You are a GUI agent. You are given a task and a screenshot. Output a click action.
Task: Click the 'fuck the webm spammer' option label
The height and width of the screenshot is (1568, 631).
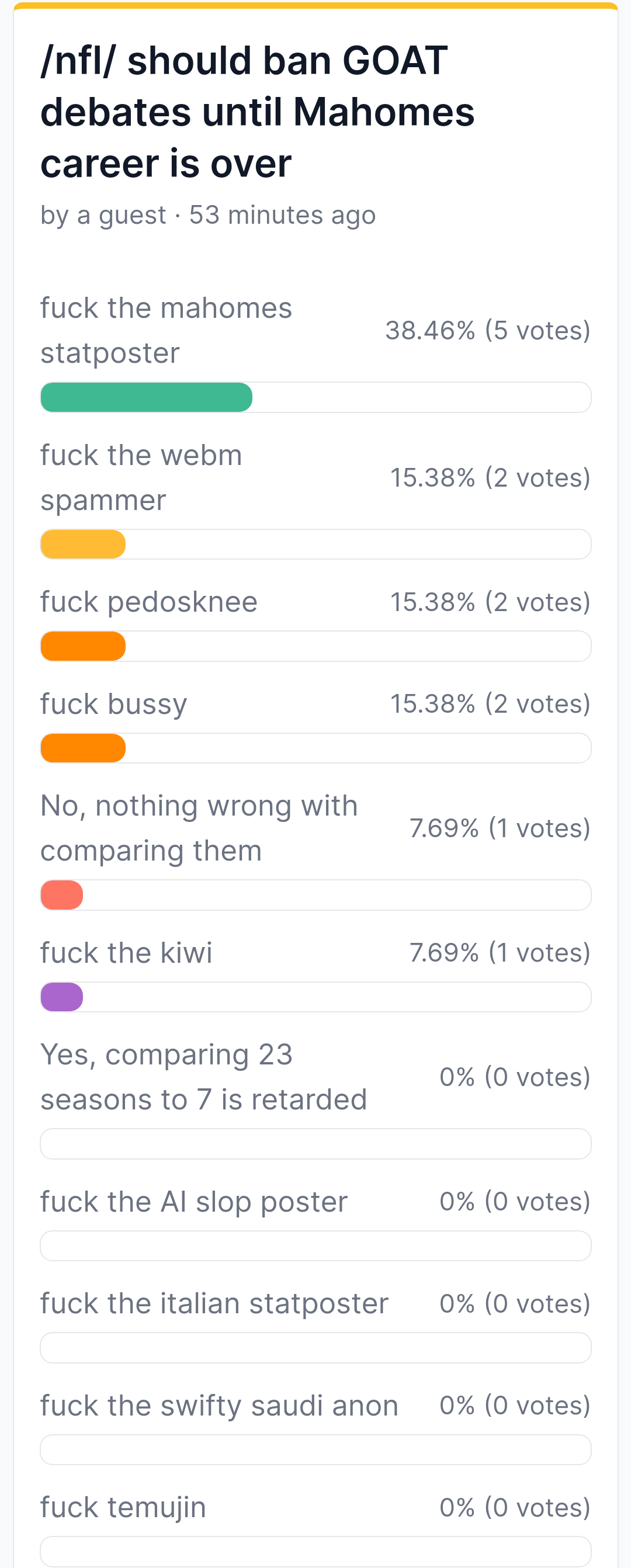point(141,478)
